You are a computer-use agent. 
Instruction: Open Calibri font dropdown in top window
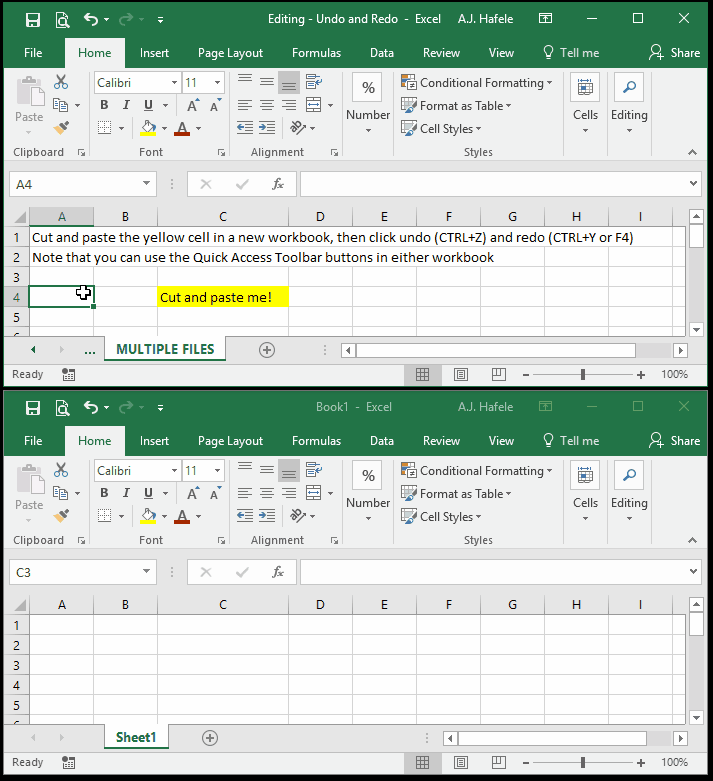click(174, 83)
